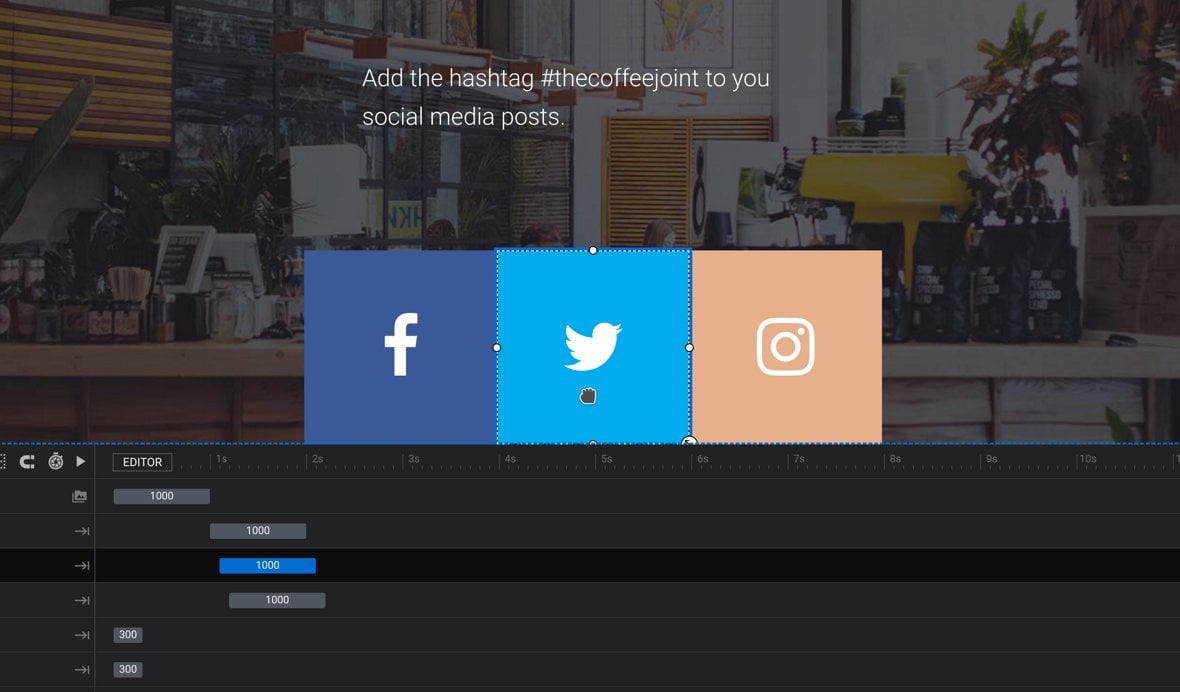The height and width of the screenshot is (692, 1180).
Task: Select the hashtag #thecoffeejoint text layer
Action: [565, 97]
